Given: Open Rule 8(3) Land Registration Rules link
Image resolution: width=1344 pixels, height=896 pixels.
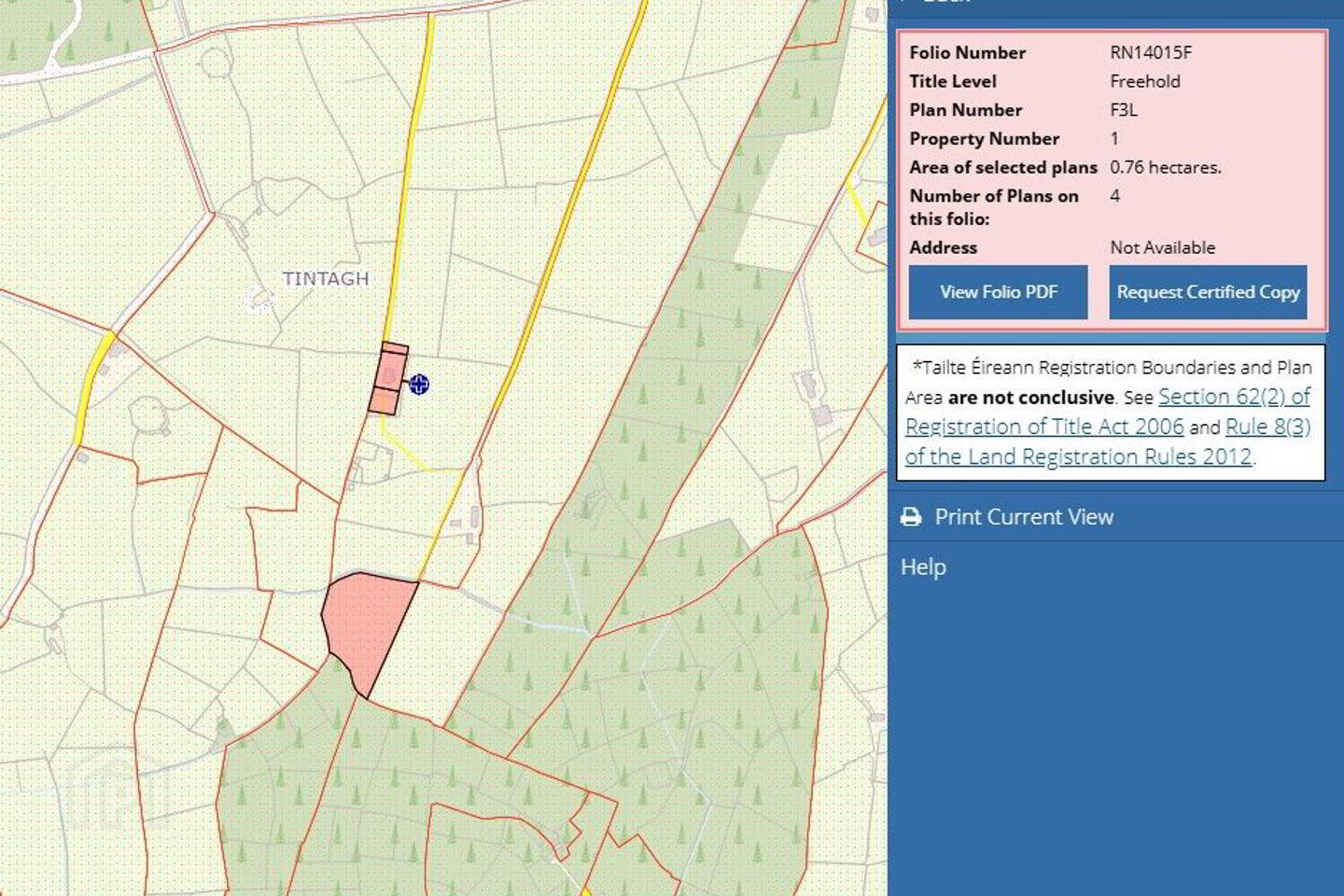Looking at the screenshot, I should (x=1108, y=441).
